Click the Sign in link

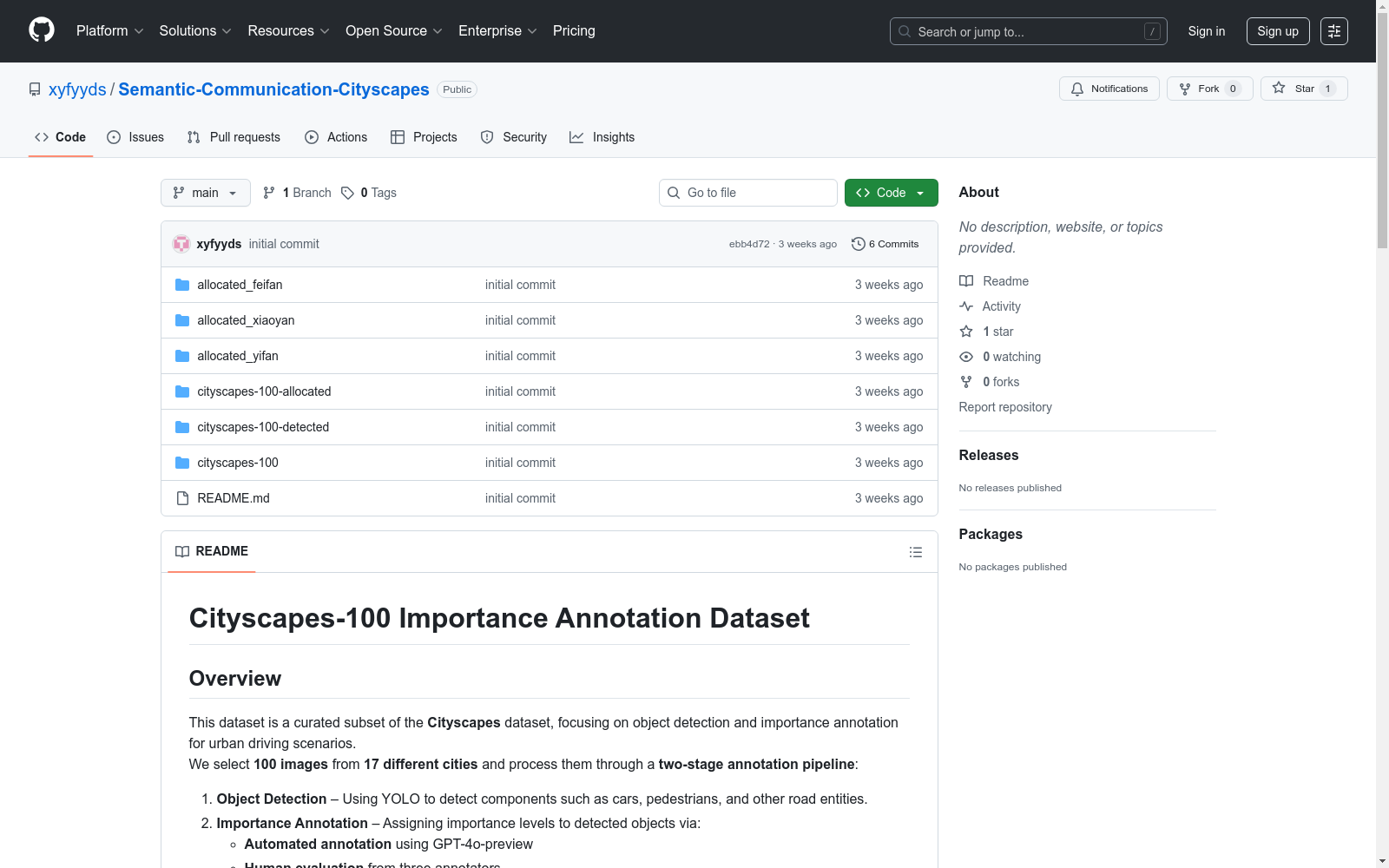pos(1207,31)
